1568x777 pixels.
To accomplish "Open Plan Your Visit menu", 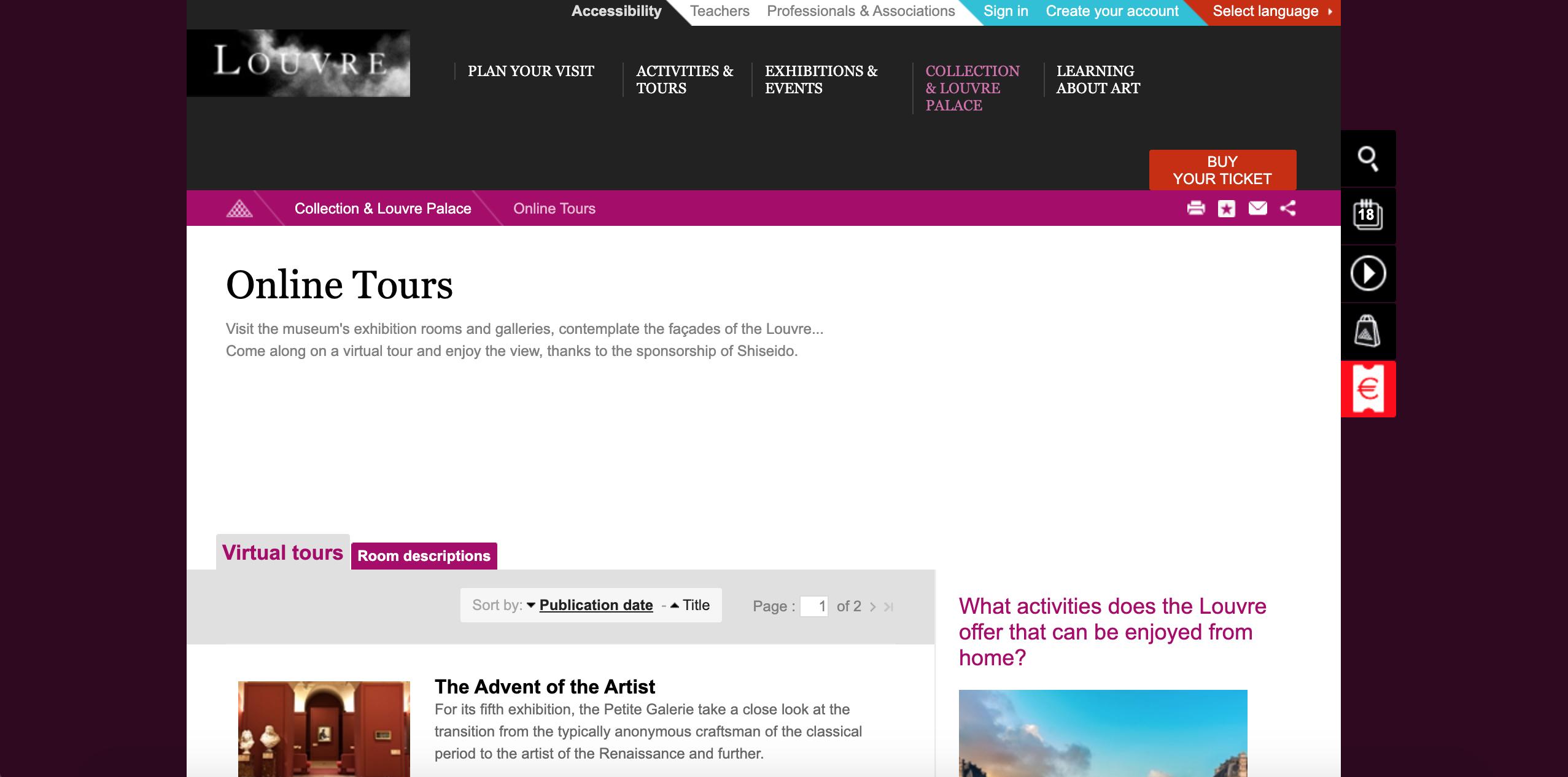I will coord(530,71).
